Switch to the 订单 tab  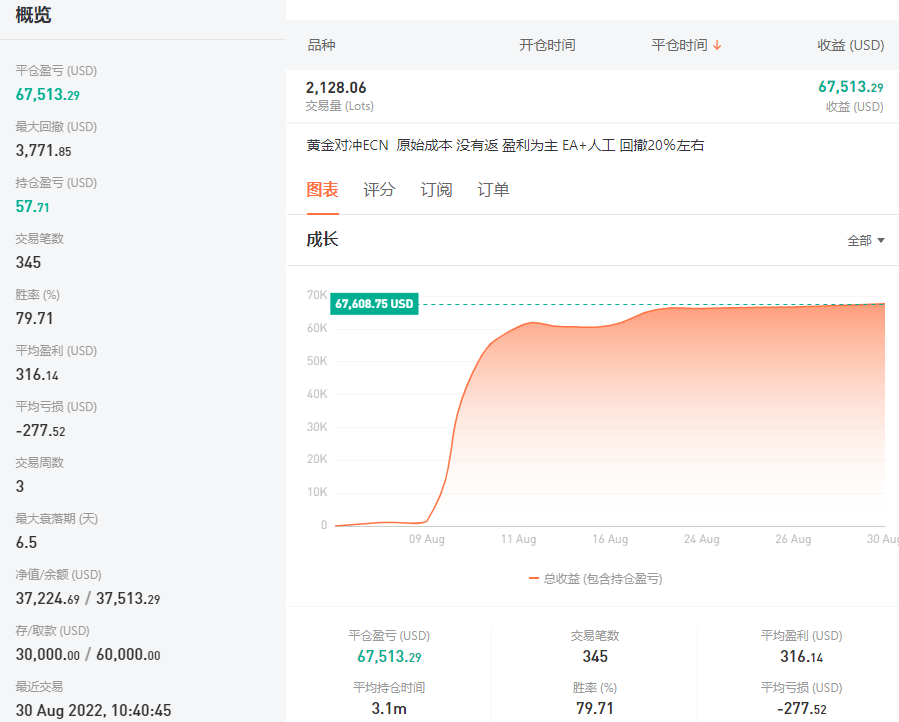493,190
